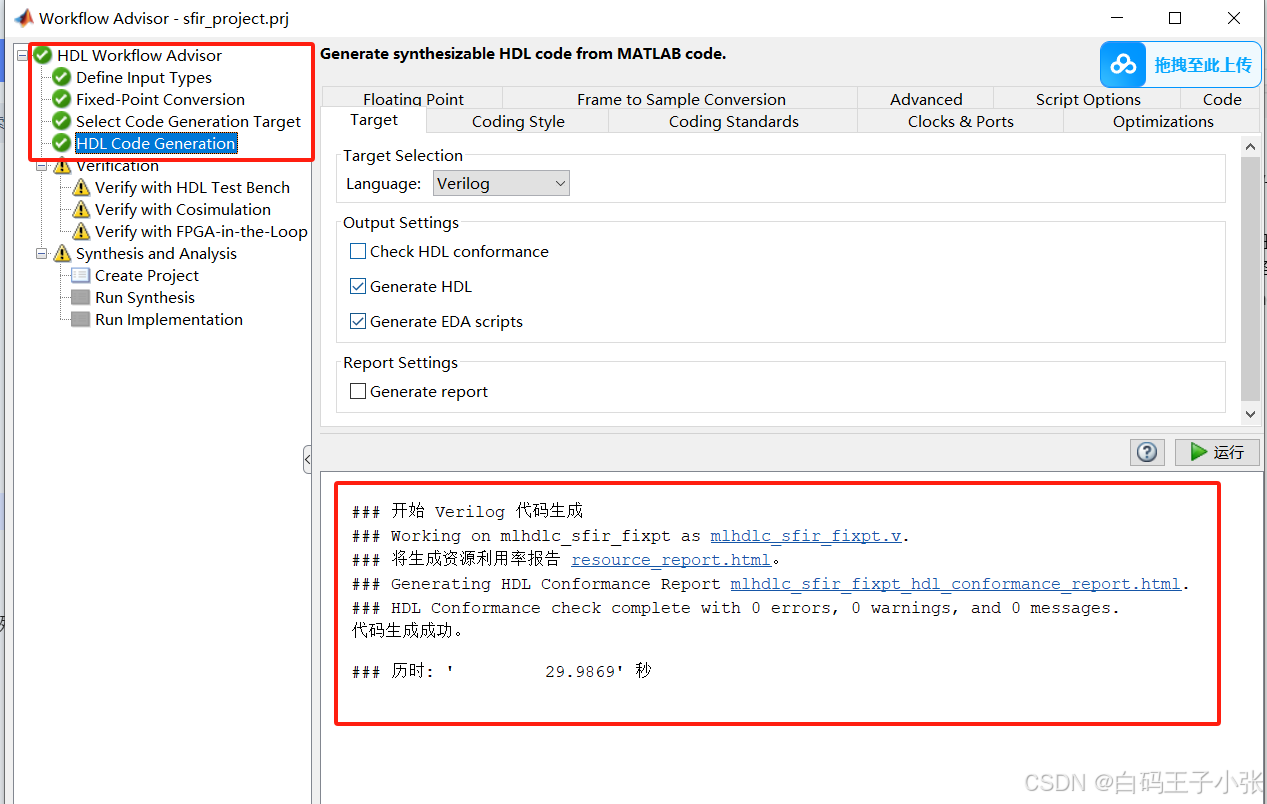Collapse the Synthesis and Analysis node
This screenshot has width=1267, height=804.
[x=43, y=253]
